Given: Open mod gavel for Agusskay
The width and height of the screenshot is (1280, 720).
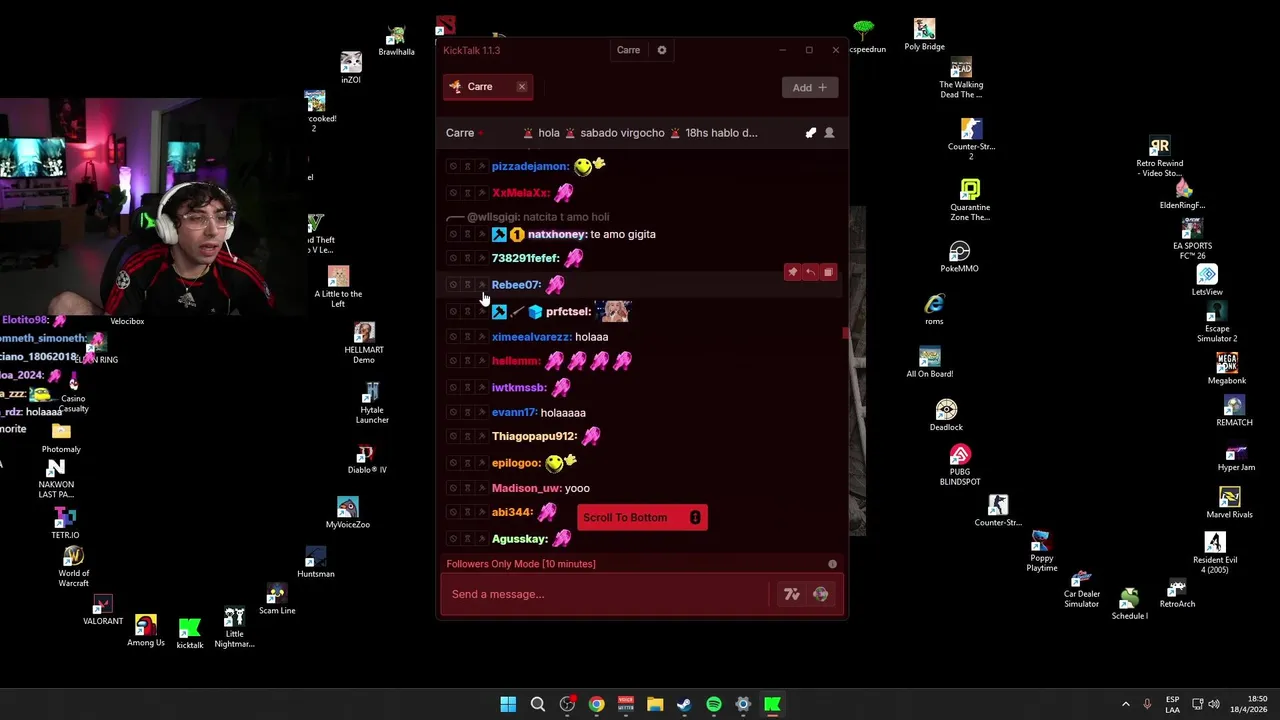Looking at the screenshot, I should coord(481,540).
